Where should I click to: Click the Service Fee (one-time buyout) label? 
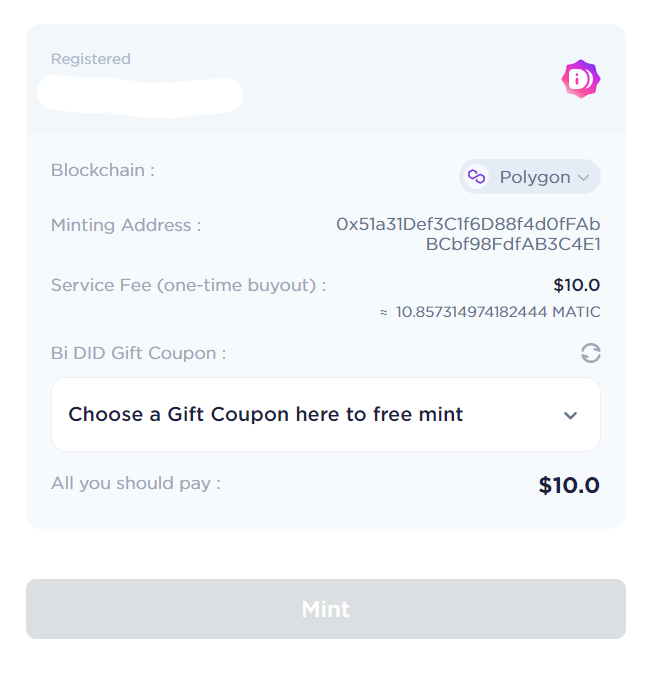click(188, 285)
